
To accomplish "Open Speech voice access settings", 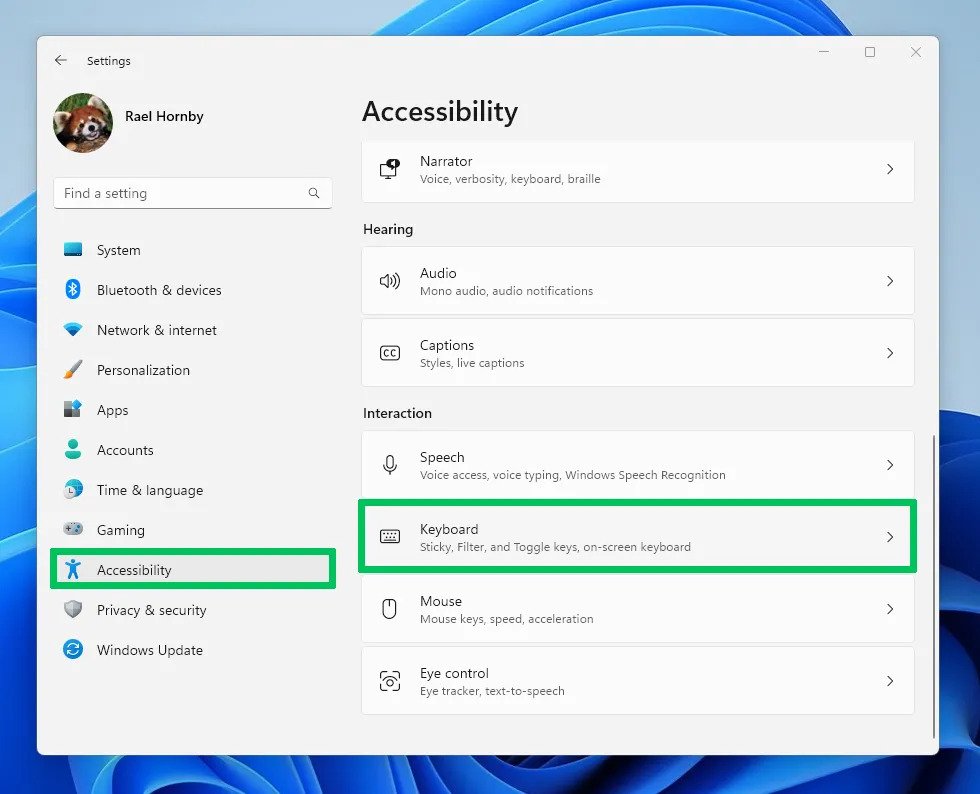I will (x=637, y=465).
